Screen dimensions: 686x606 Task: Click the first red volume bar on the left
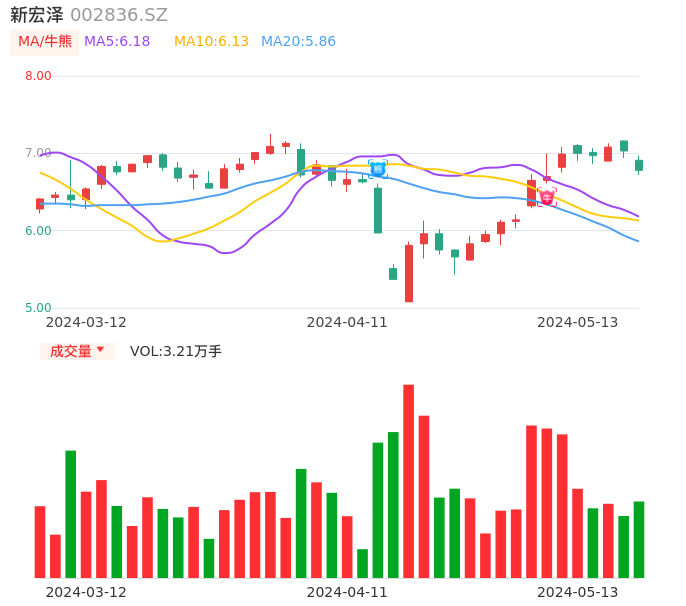(x=40, y=542)
